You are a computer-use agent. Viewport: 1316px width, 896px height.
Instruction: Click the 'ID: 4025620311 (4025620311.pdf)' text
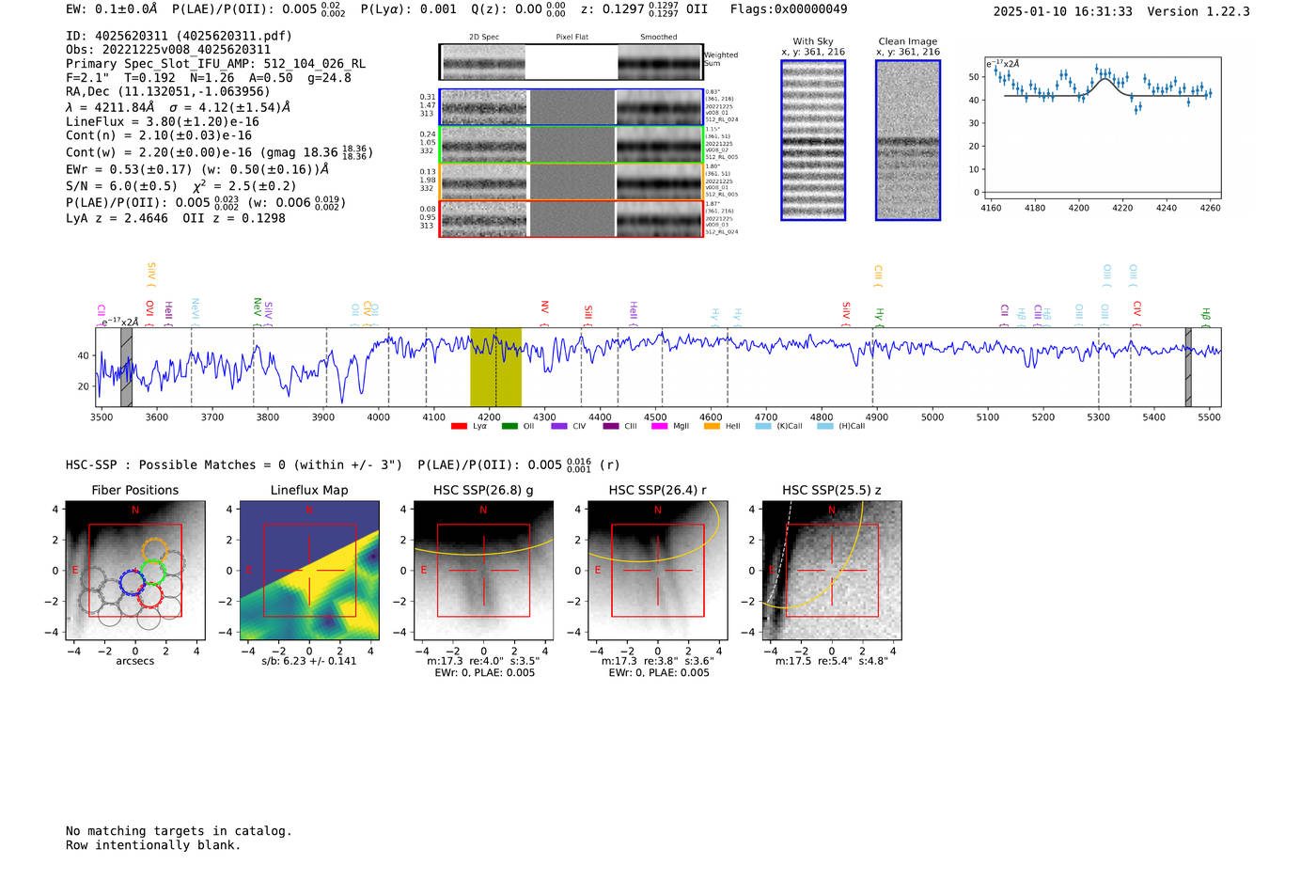[179, 36]
